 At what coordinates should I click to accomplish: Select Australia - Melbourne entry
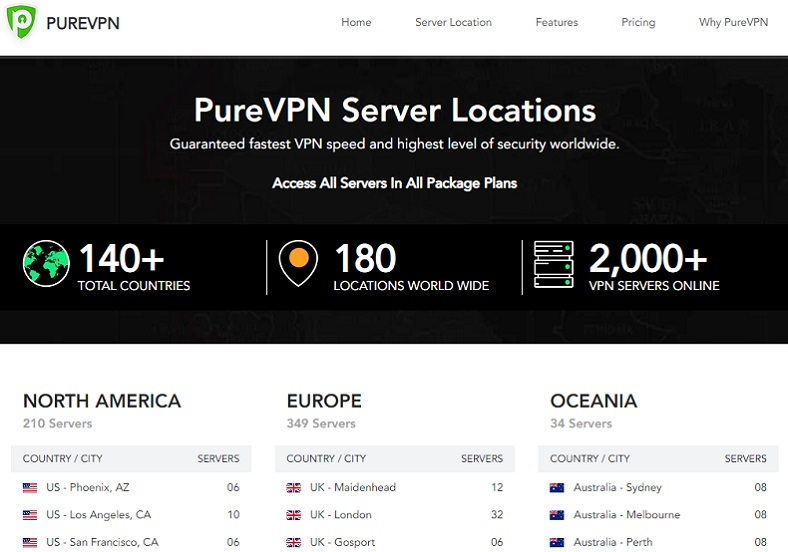(658, 515)
